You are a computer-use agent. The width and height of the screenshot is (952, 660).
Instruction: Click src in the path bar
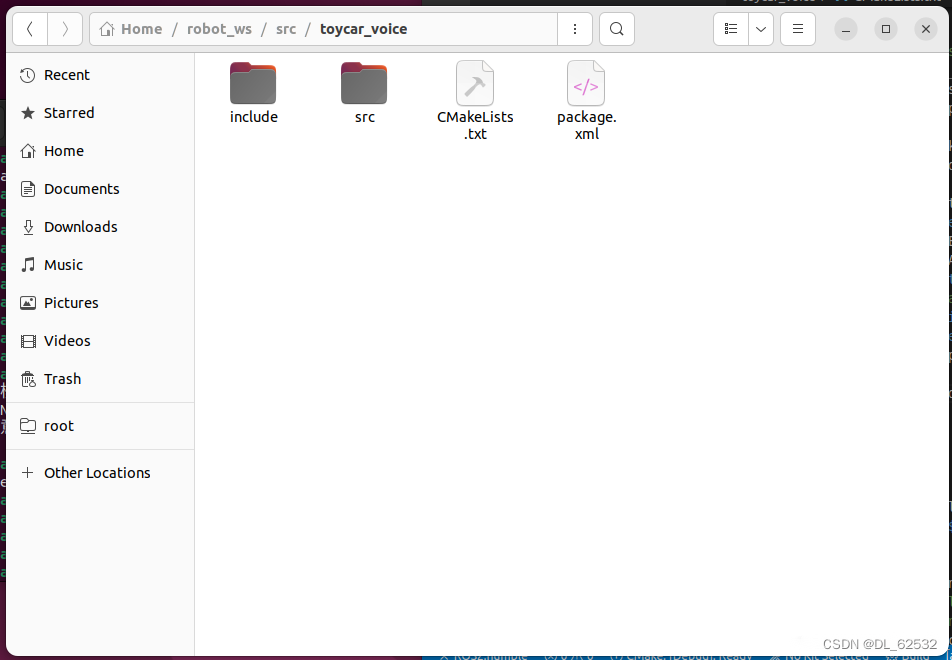286,29
